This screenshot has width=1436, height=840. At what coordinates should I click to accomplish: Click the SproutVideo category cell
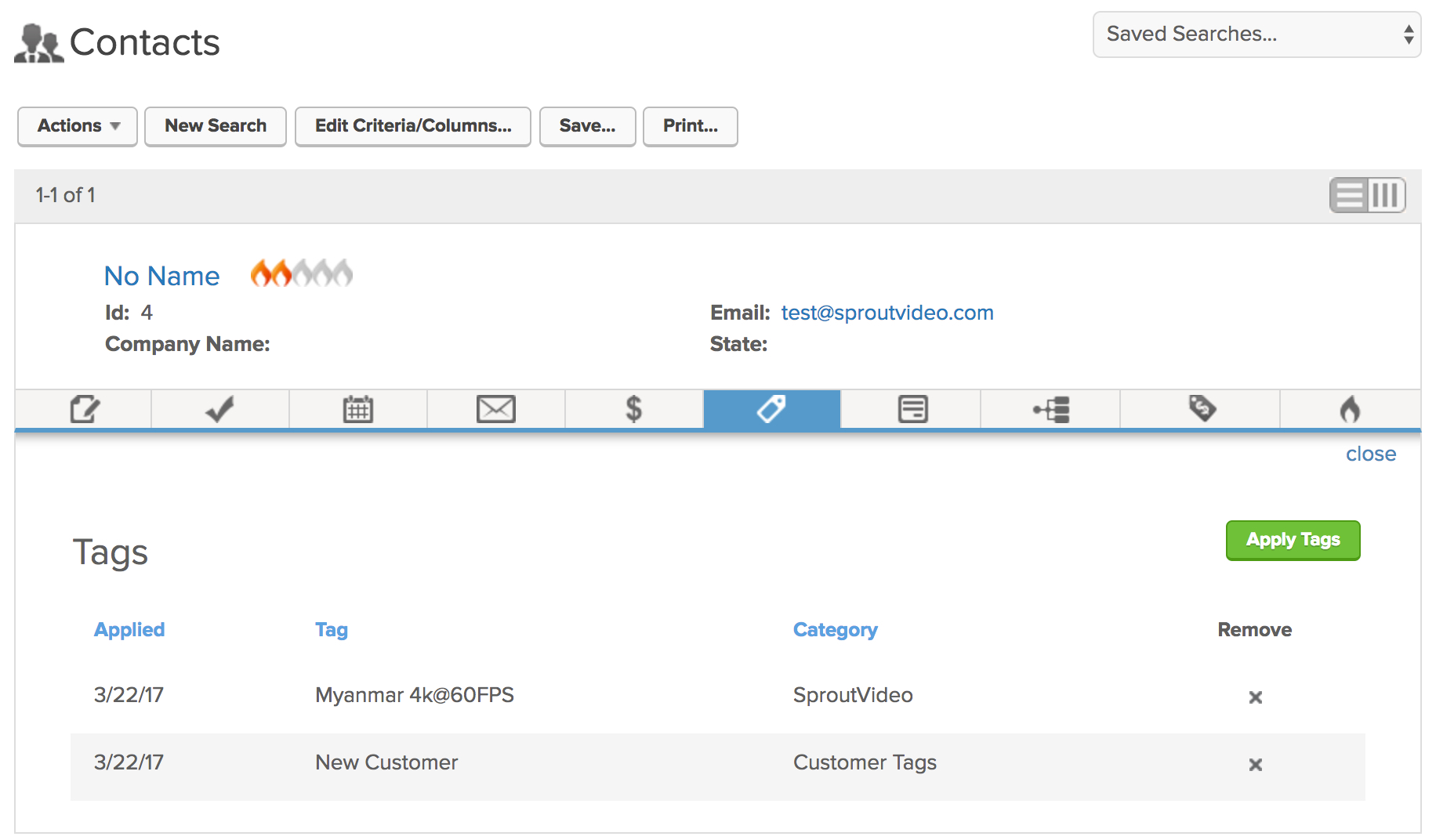(x=853, y=695)
